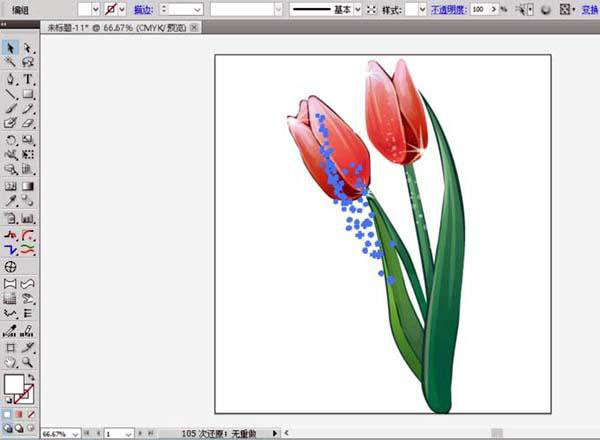This screenshot has width=600, height=440.
Task: Click the 不透明度 link
Action: pos(448,9)
